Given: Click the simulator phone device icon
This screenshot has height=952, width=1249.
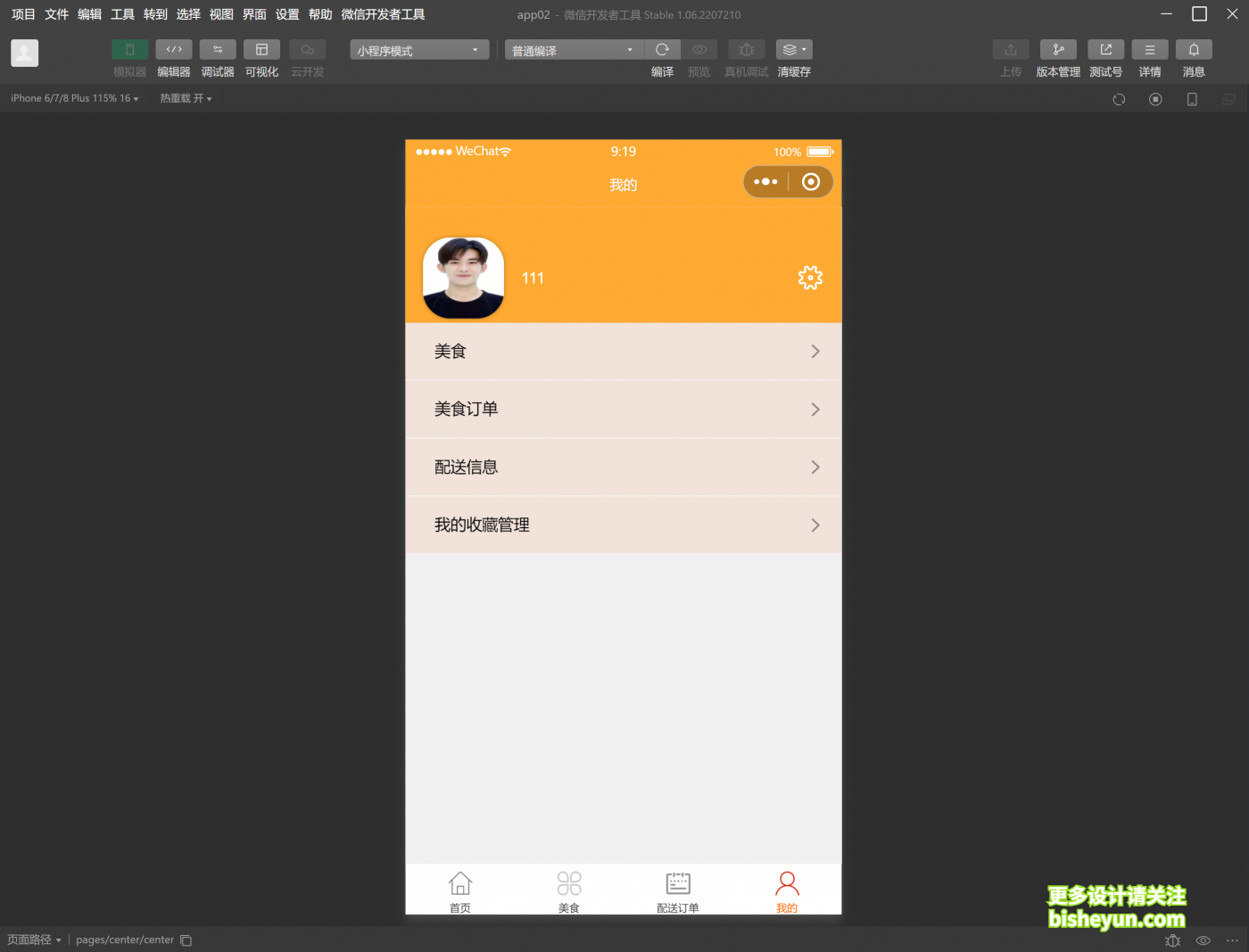Looking at the screenshot, I should click(1192, 99).
